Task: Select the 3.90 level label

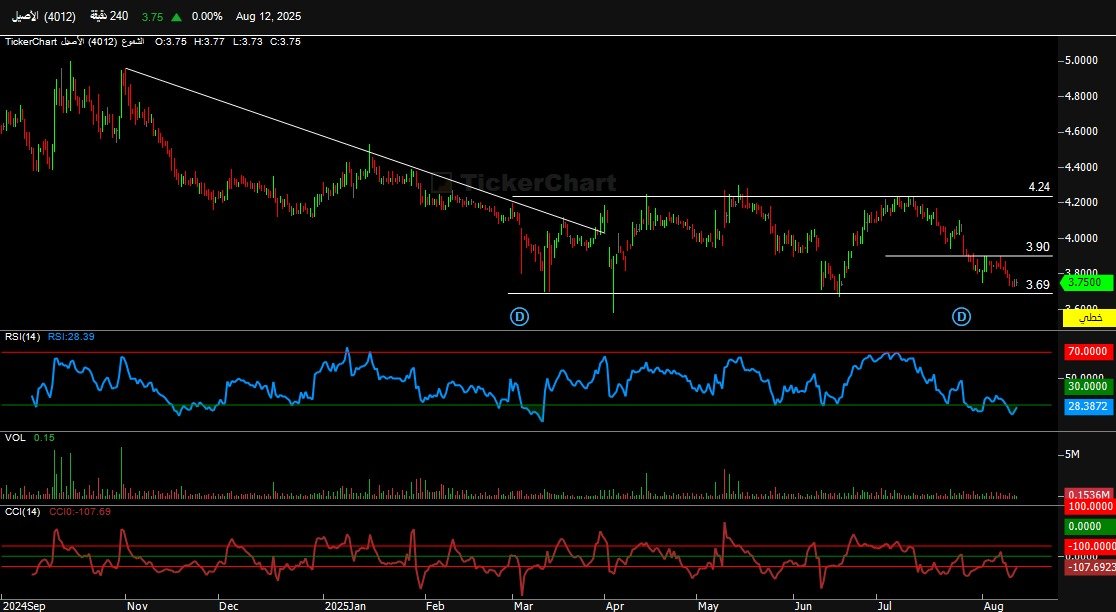Action: click(1038, 247)
